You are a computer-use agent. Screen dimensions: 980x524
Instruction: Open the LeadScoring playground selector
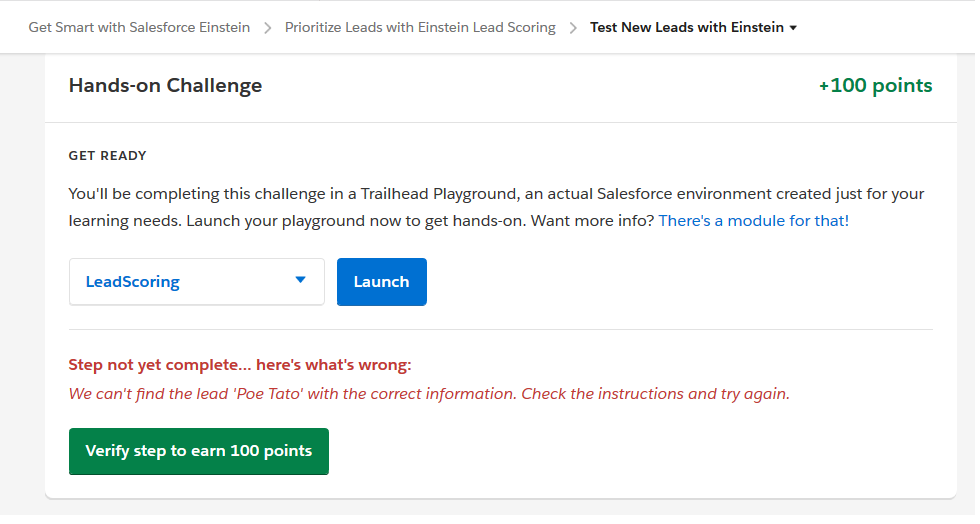[196, 282]
